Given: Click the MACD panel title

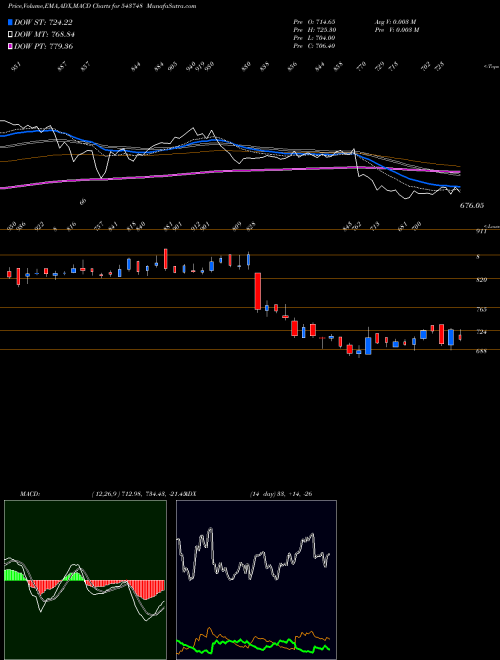Looking at the screenshot, I should (x=30, y=494).
